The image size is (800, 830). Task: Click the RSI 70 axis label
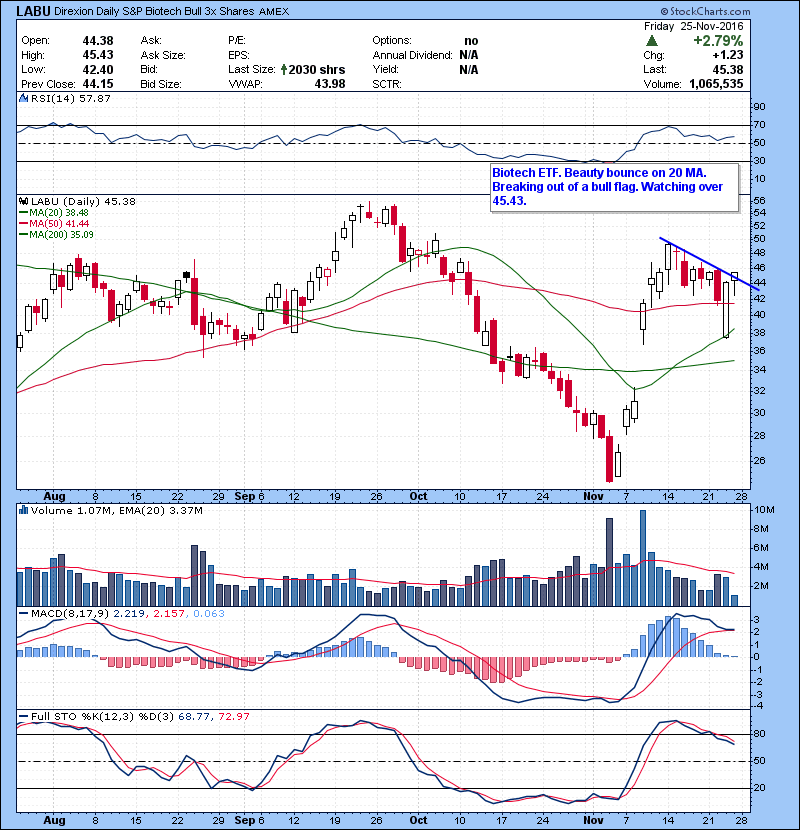pyautogui.click(x=759, y=125)
